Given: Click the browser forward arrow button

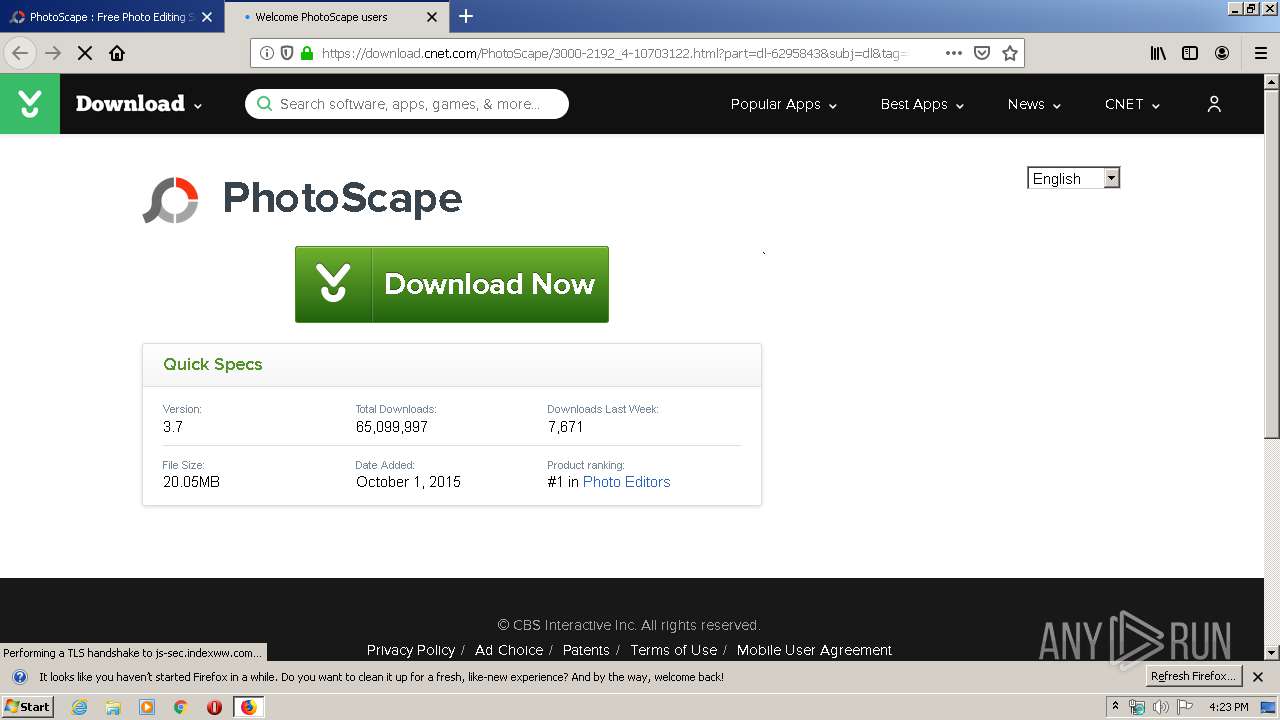Looking at the screenshot, I should [53, 53].
